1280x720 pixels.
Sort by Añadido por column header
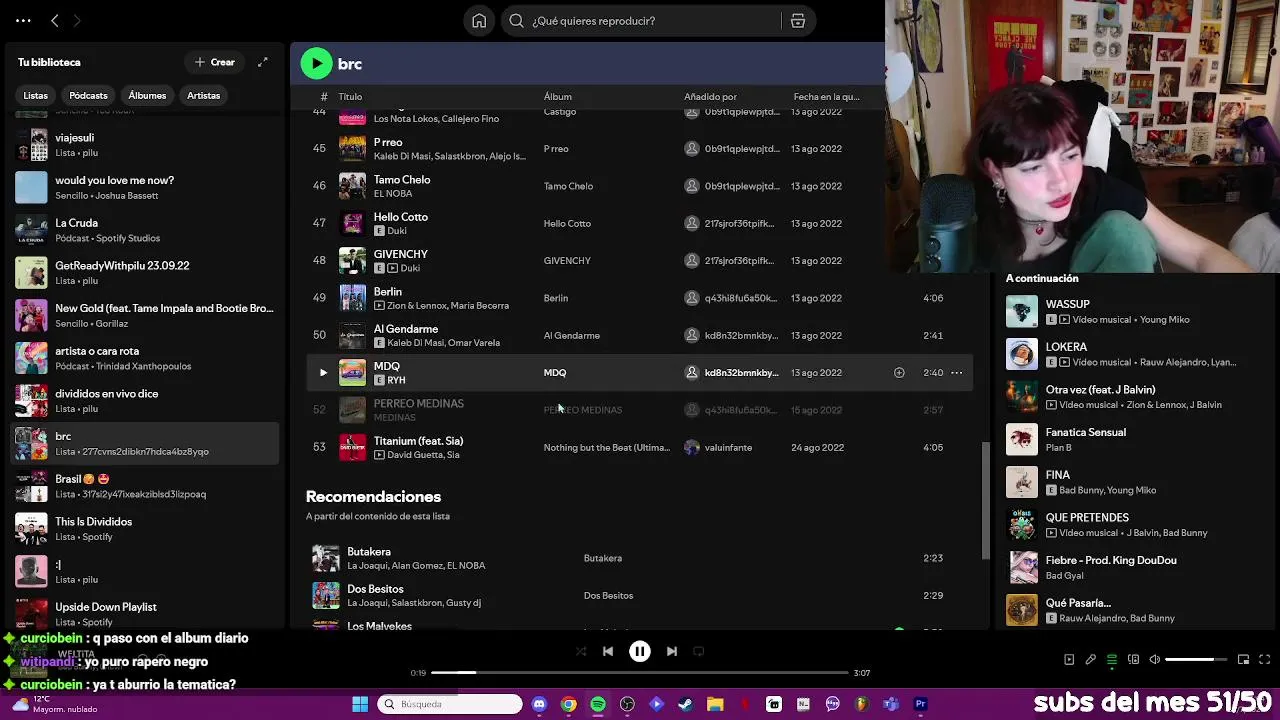[710, 97]
